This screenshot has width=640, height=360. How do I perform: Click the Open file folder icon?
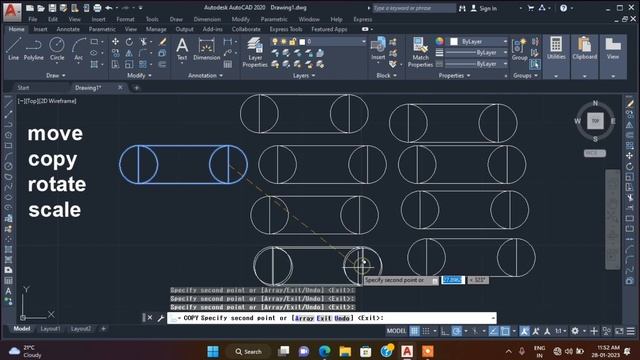click(41, 8)
